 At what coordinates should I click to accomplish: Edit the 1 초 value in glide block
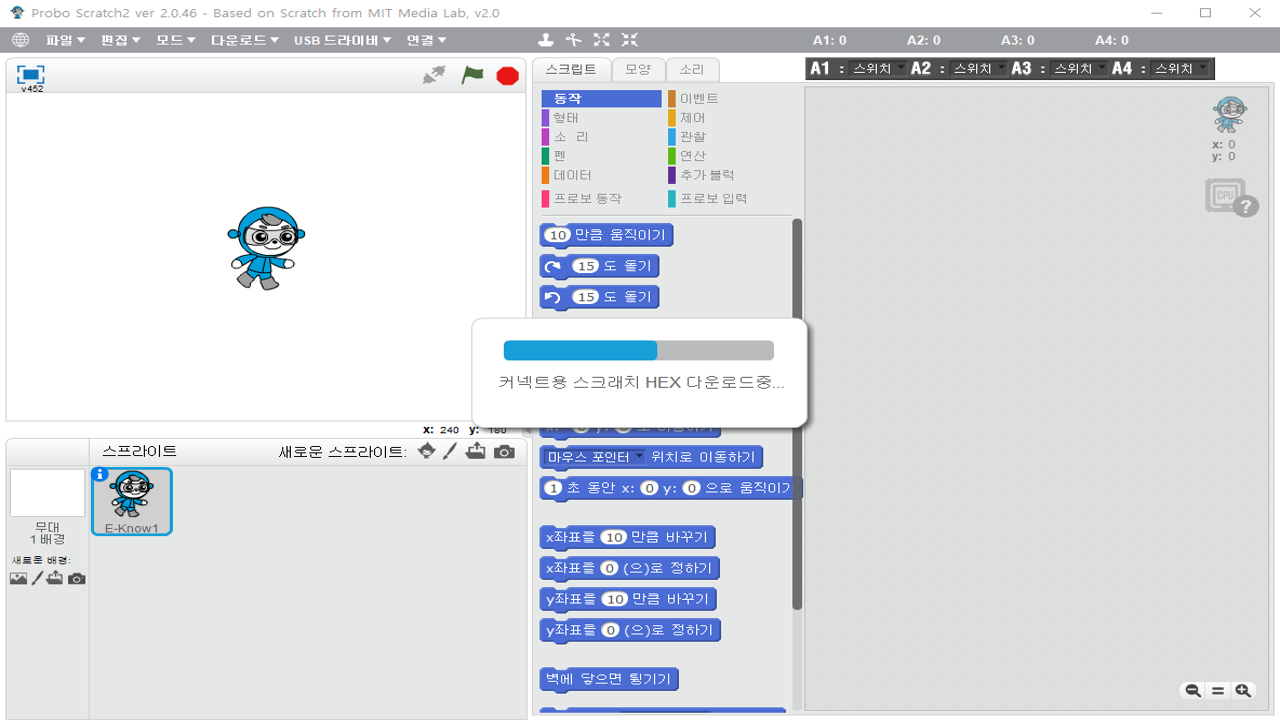(553, 488)
